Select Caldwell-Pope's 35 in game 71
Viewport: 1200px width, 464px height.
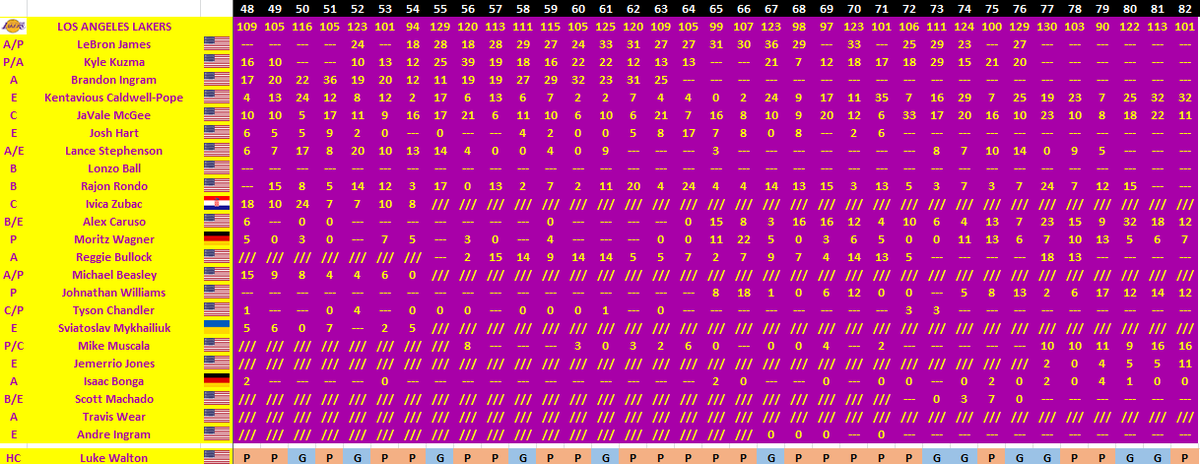pos(882,98)
